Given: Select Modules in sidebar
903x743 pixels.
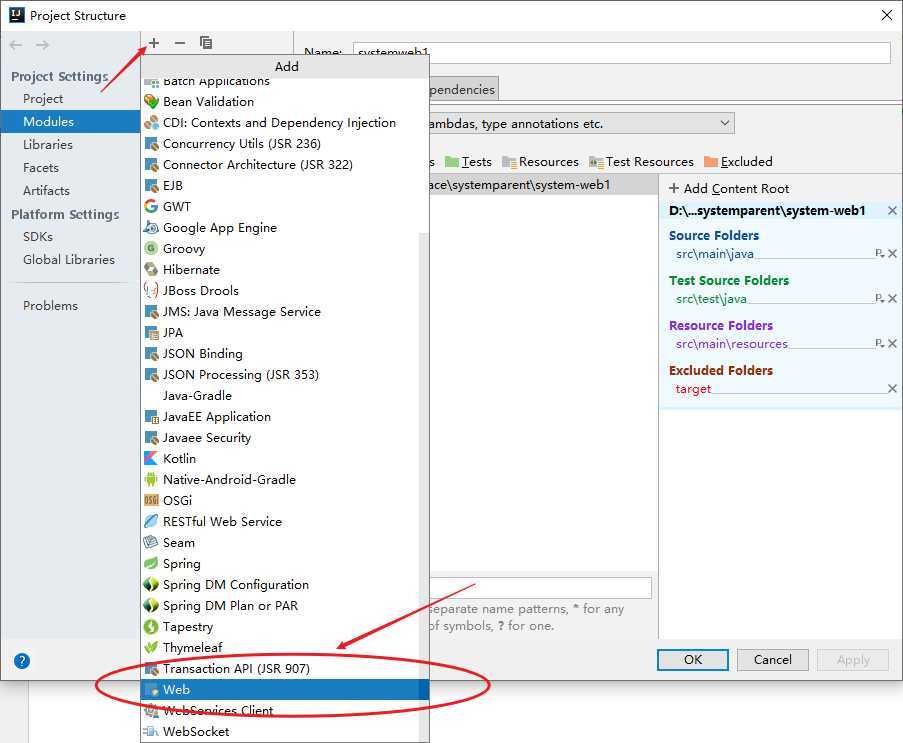Looking at the screenshot, I should tap(70, 122).
